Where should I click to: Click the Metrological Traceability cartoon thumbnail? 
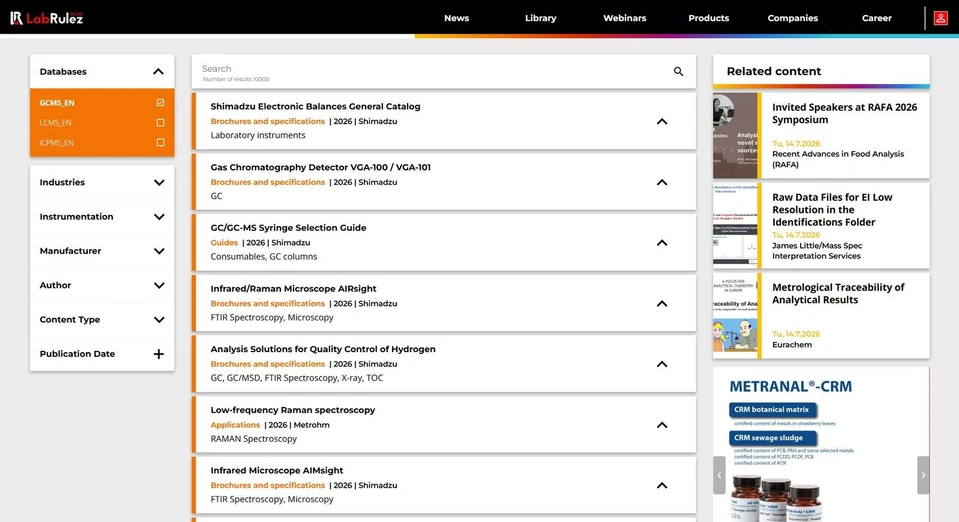pos(735,316)
